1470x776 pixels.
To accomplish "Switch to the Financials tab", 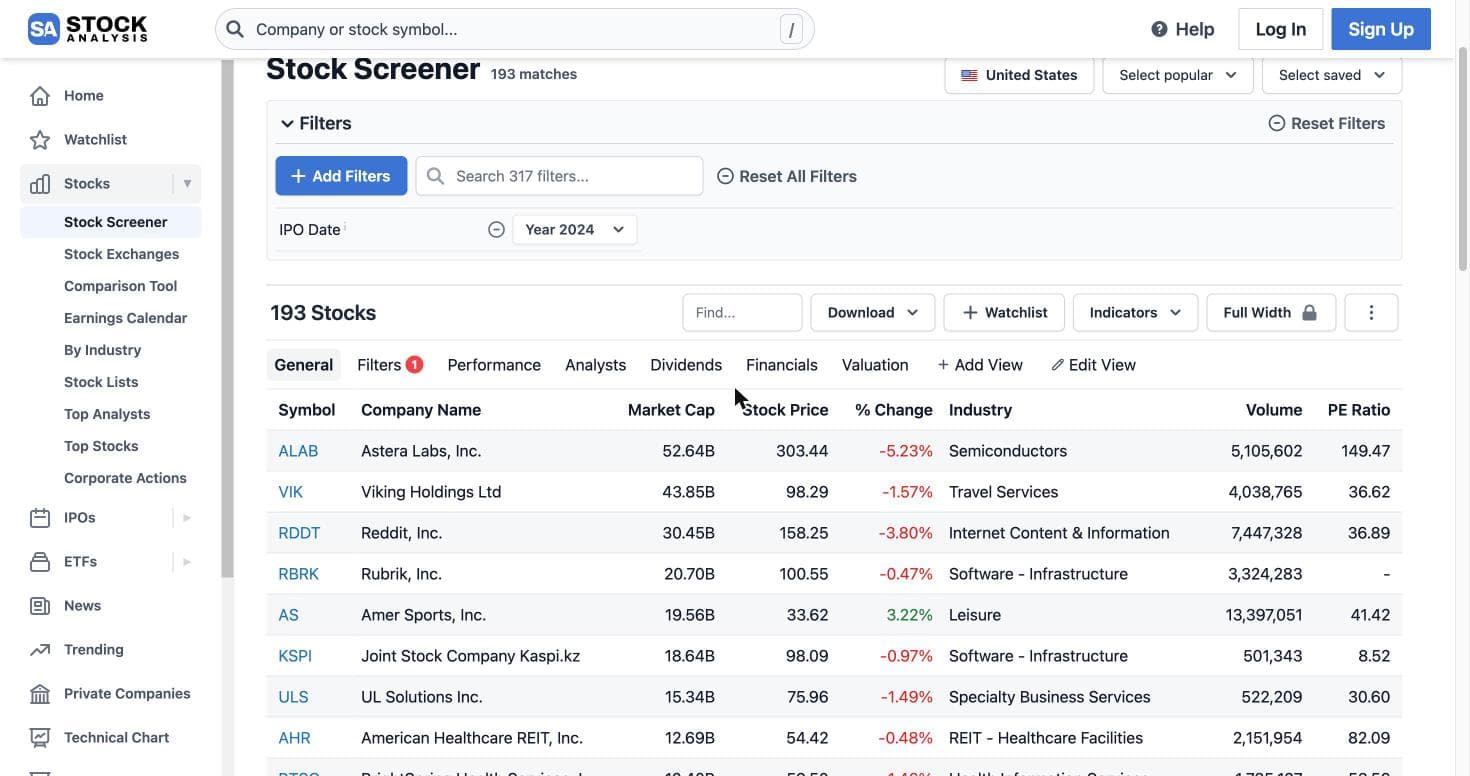I will click(782, 365).
